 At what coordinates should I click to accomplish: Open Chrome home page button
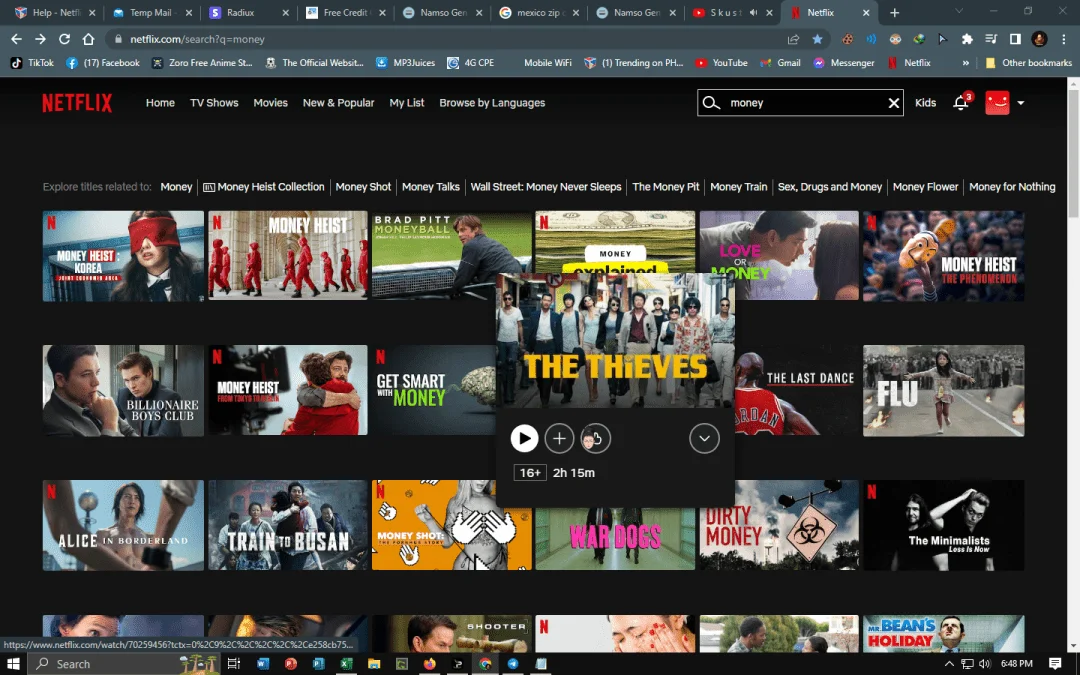click(88, 39)
